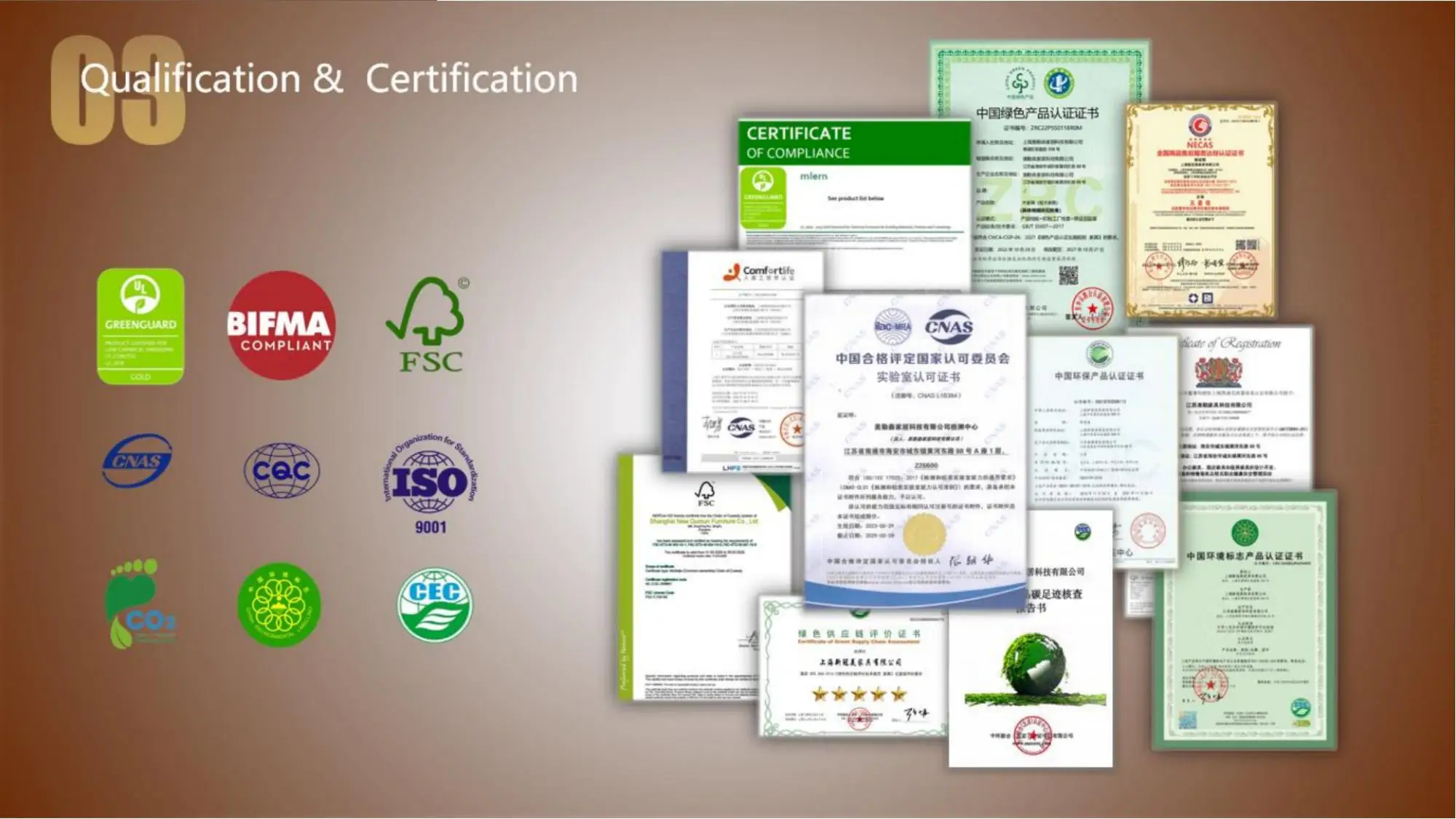Select the red BIFMA Compliant logo
1456x819 pixels.
point(281,325)
